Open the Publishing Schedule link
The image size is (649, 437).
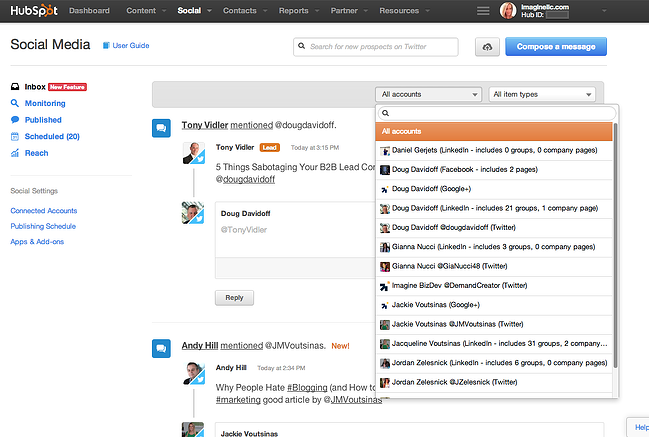tap(43, 226)
